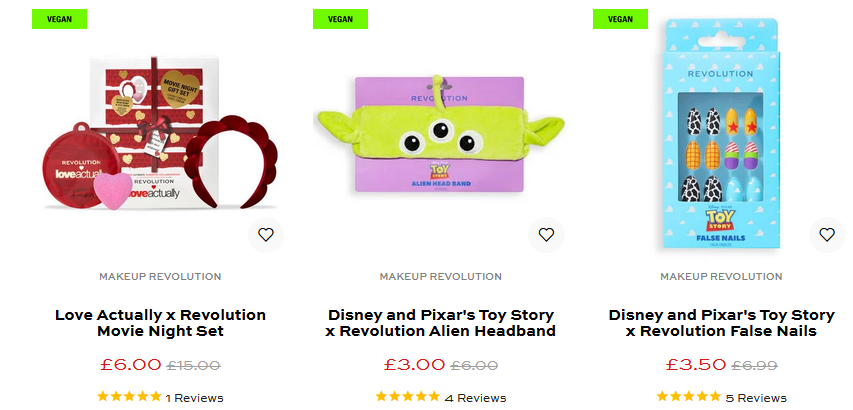Add Love Actually Movie Night Set to wishlist
This screenshot has height=410, width=853.
coord(265,235)
